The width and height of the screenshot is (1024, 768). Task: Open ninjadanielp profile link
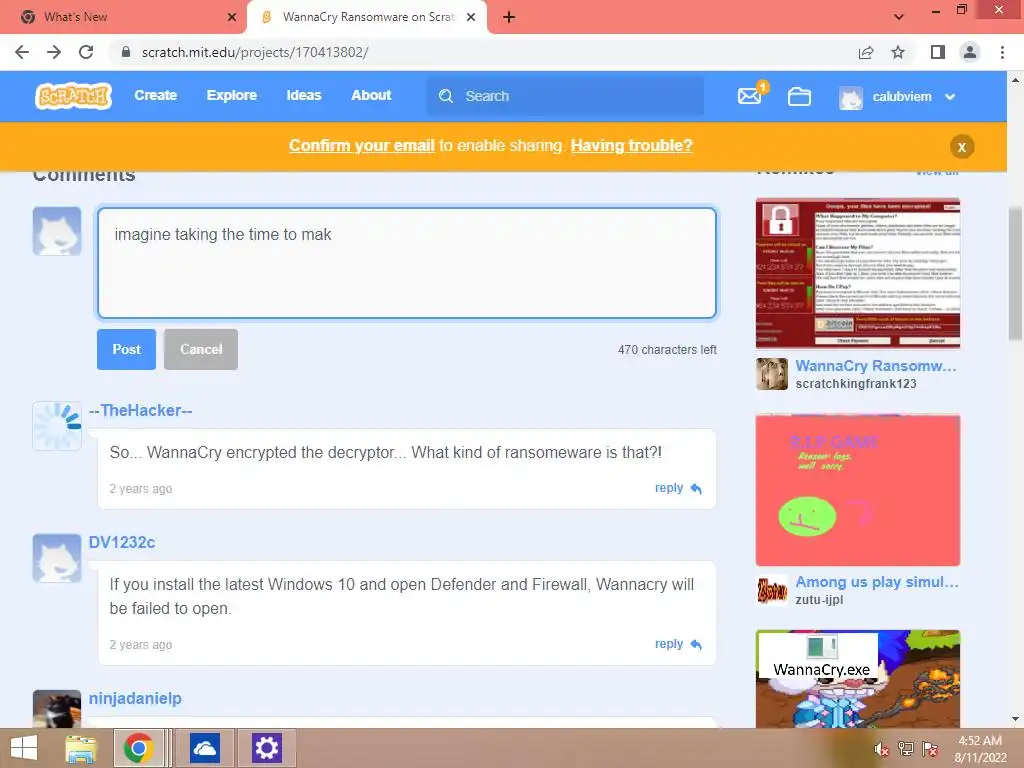click(135, 698)
